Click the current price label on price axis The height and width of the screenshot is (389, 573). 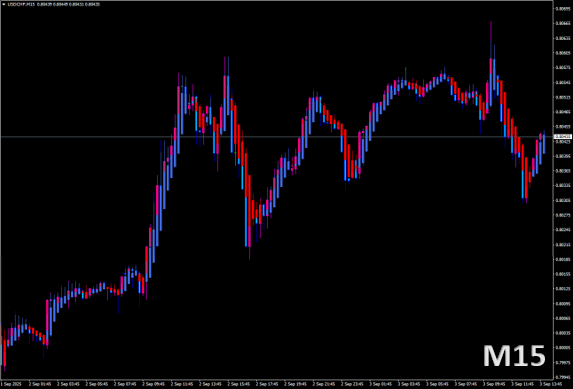tap(563, 137)
